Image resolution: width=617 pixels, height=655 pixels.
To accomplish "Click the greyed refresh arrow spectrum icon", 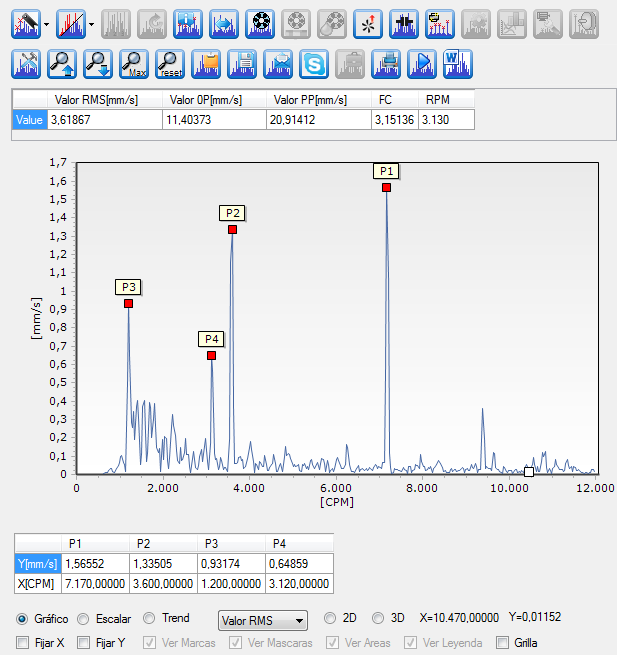I will (x=152, y=24).
